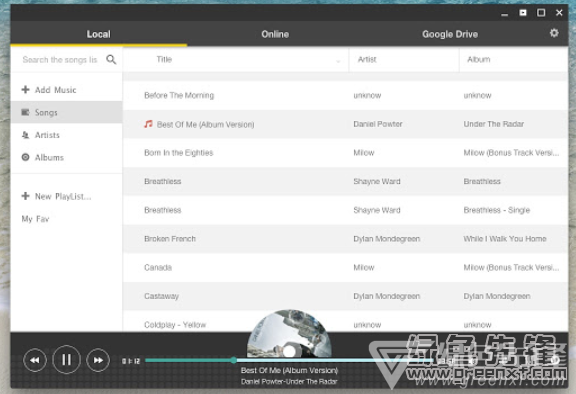This screenshot has height=394, width=576.
Task: Go back to the previous track
Action: [35, 360]
